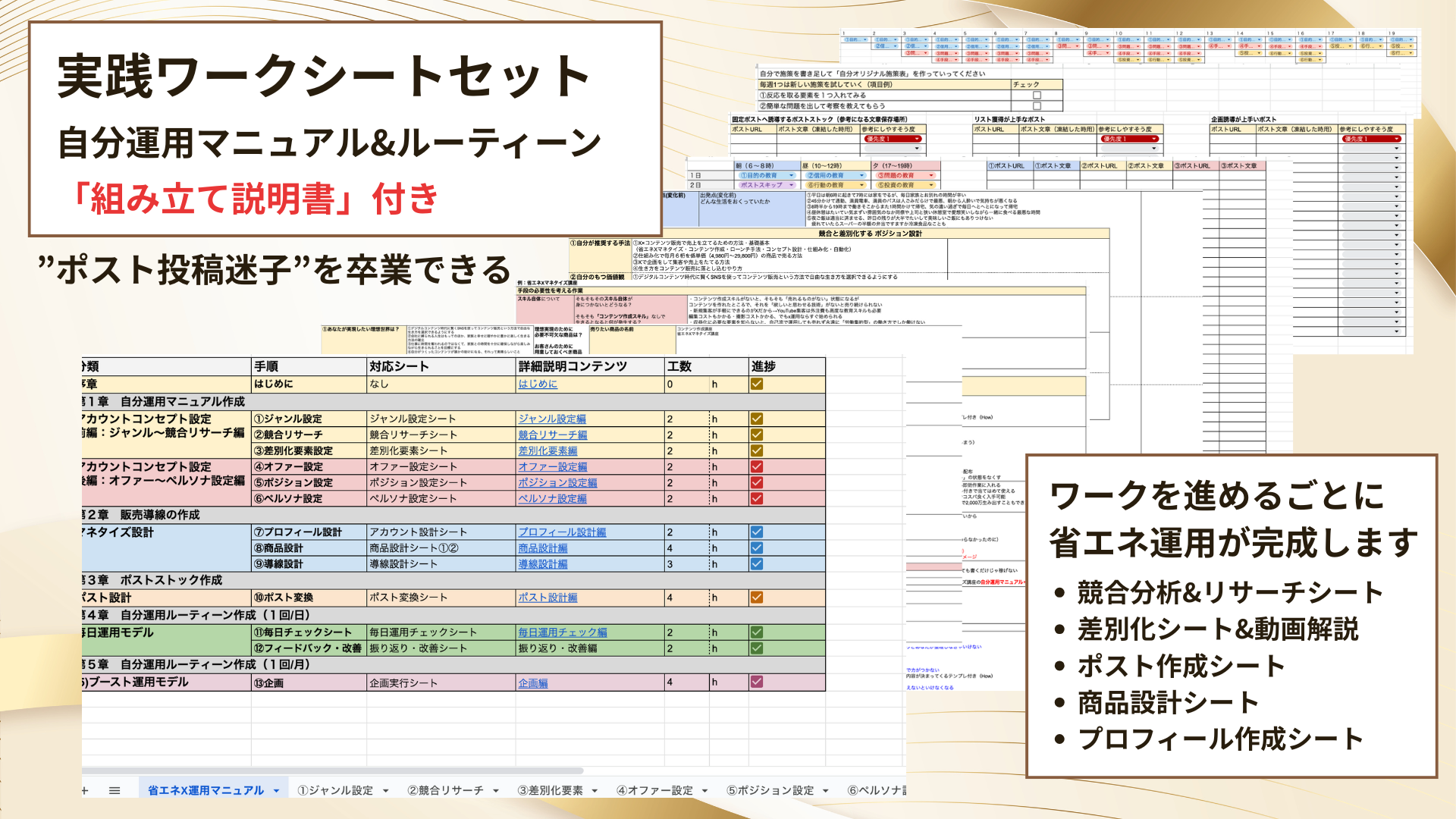Open the オファー設定編 link
Screen dimensions: 1456x819
553,466
